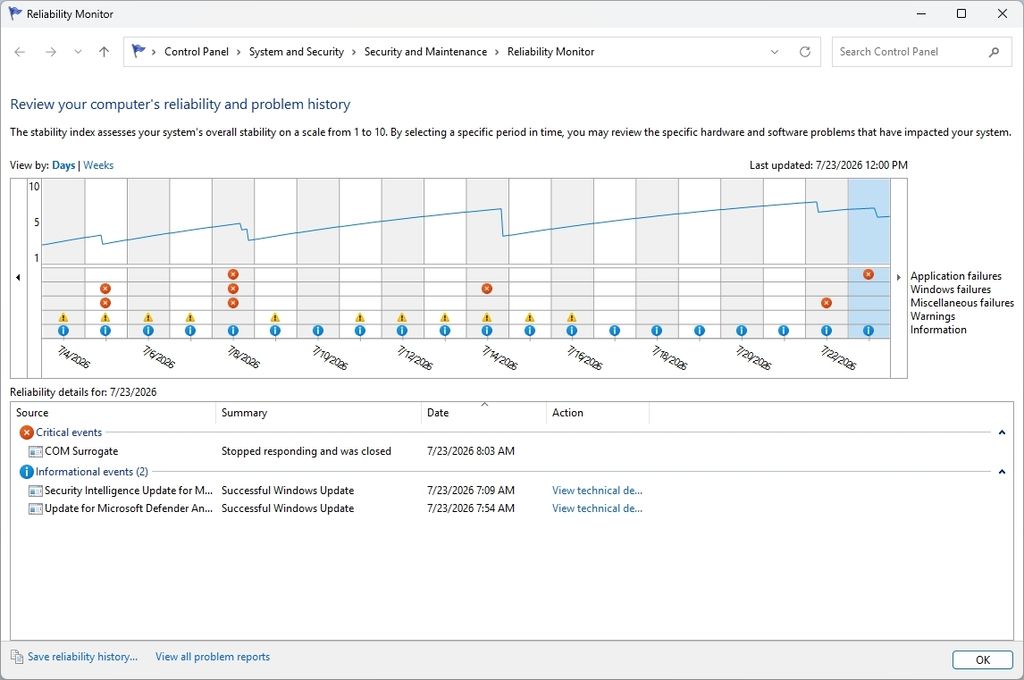Click the Critical events group label
Viewport: 1024px width, 680px height.
[x=69, y=432]
